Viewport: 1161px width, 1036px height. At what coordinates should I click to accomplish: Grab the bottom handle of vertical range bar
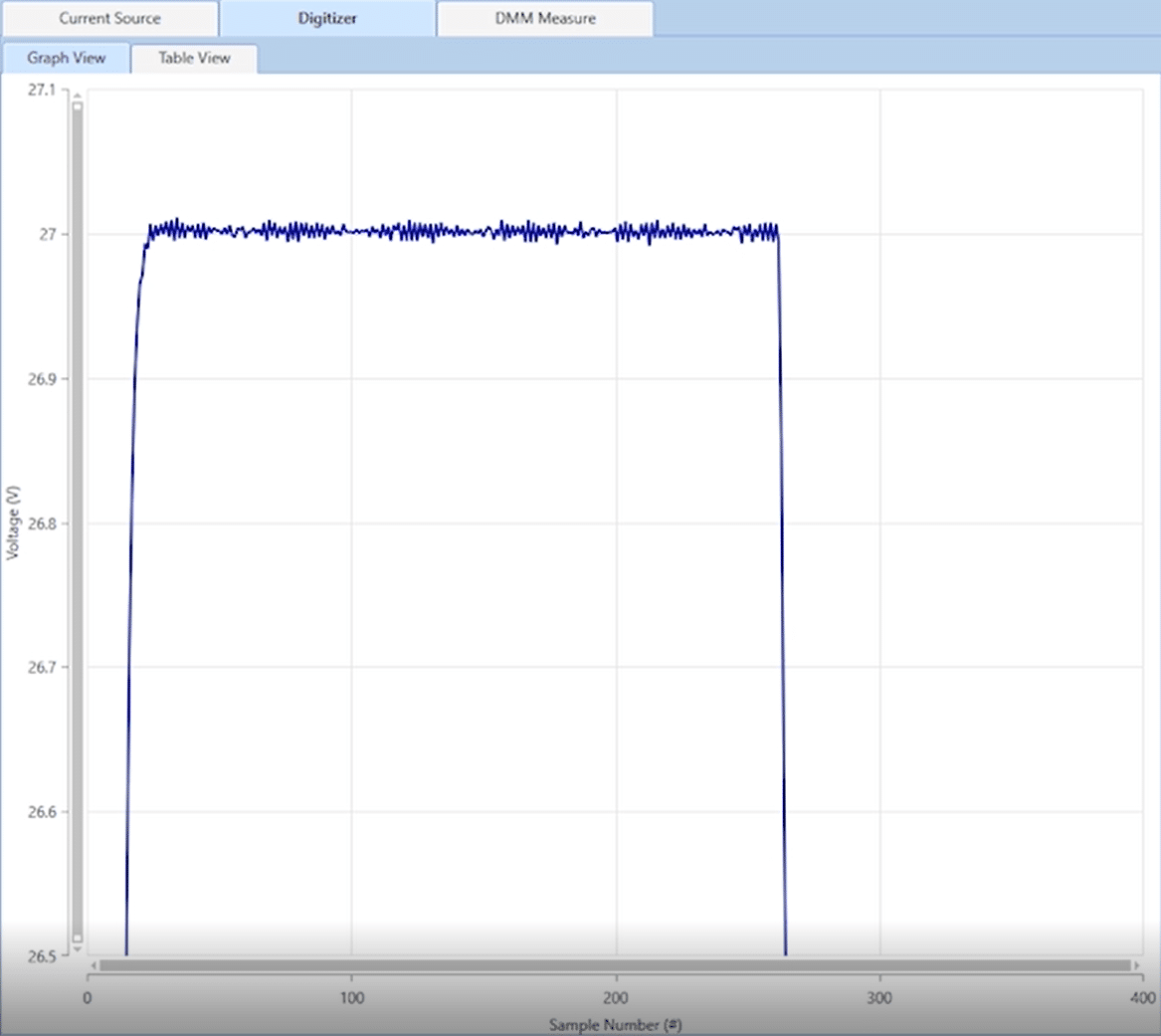[77, 937]
